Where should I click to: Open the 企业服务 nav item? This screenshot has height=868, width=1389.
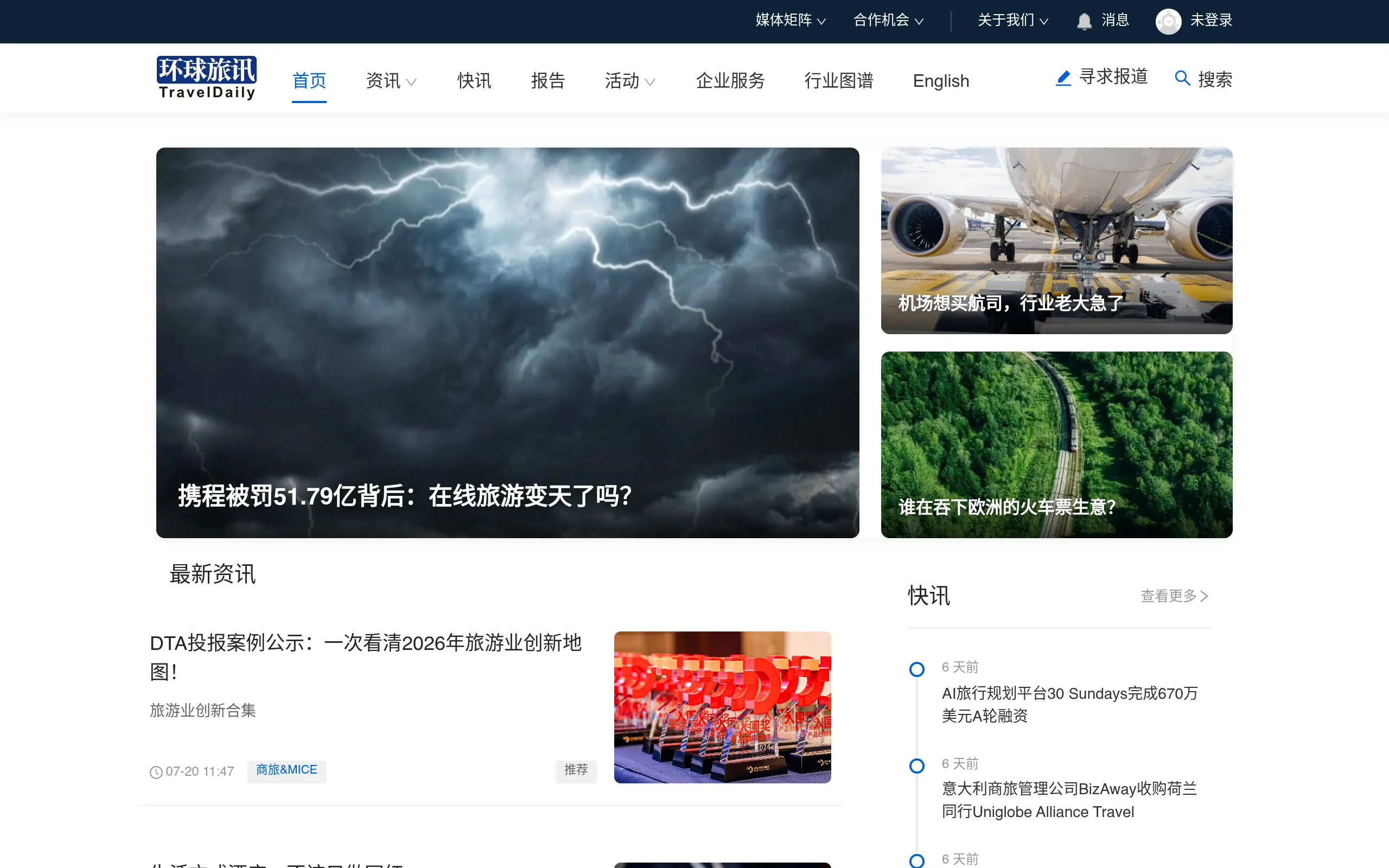point(730,80)
